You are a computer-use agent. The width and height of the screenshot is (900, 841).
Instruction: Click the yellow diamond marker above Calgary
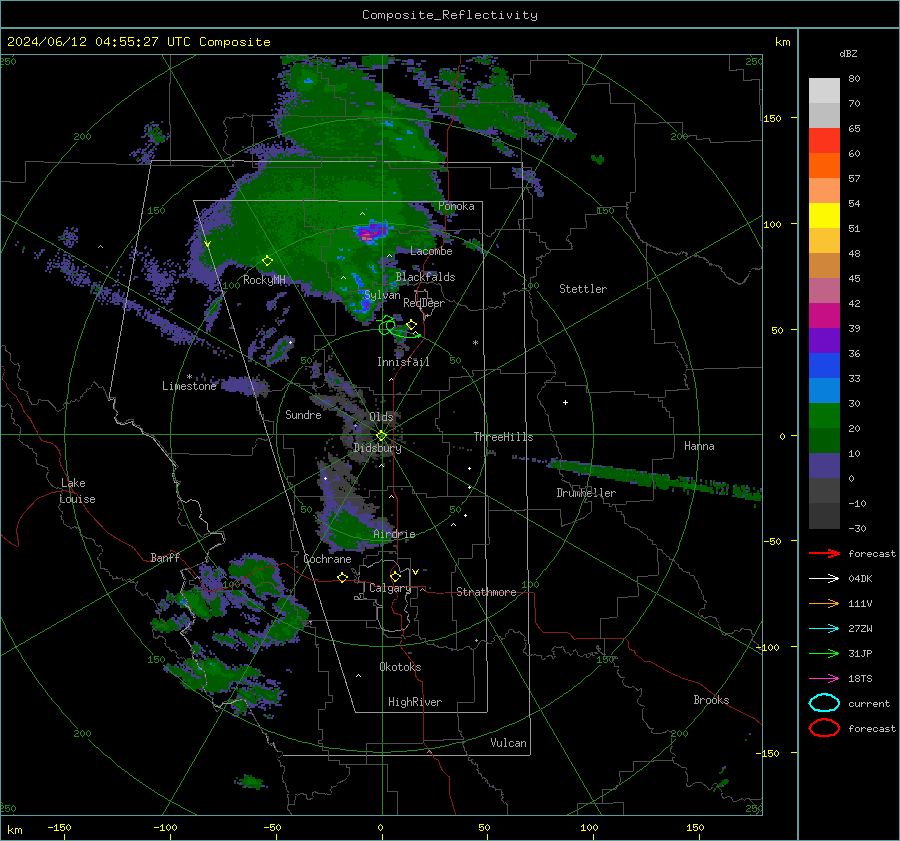395,576
